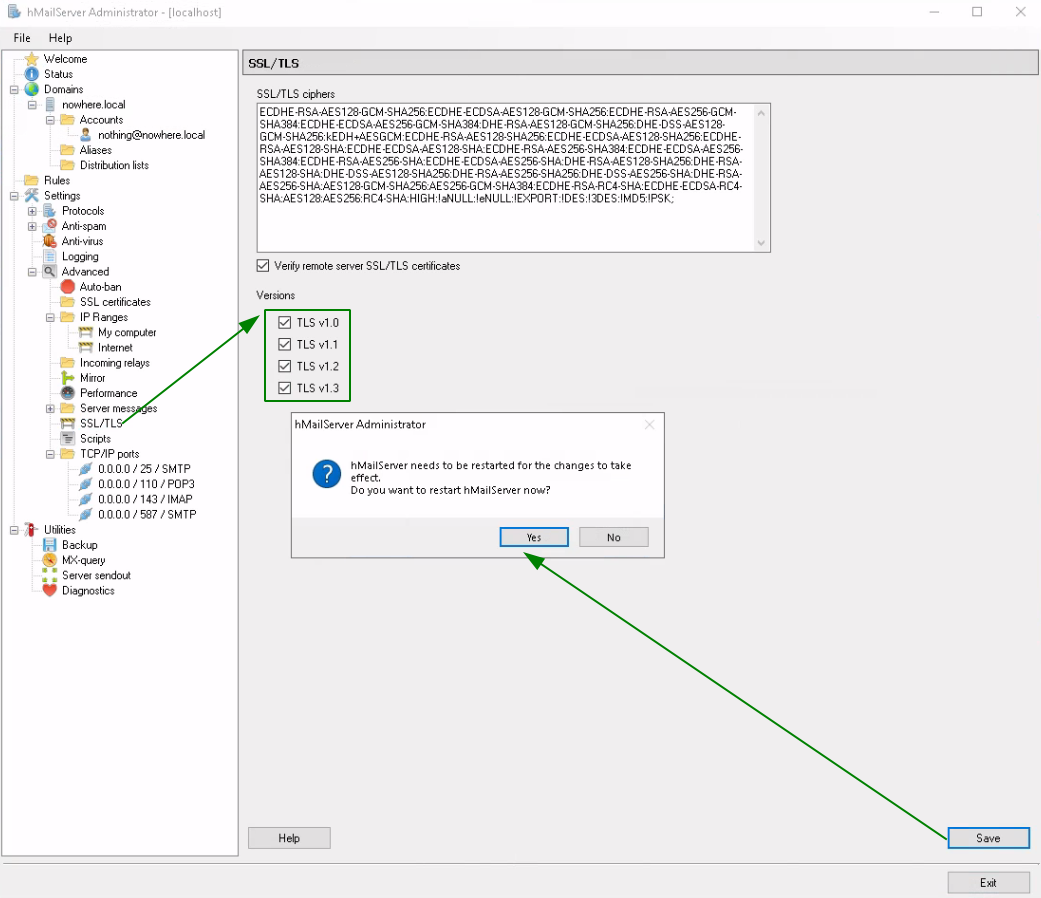The width and height of the screenshot is (1041, 898).
Task: Click the Utilities icon
Action: (31, 530)
